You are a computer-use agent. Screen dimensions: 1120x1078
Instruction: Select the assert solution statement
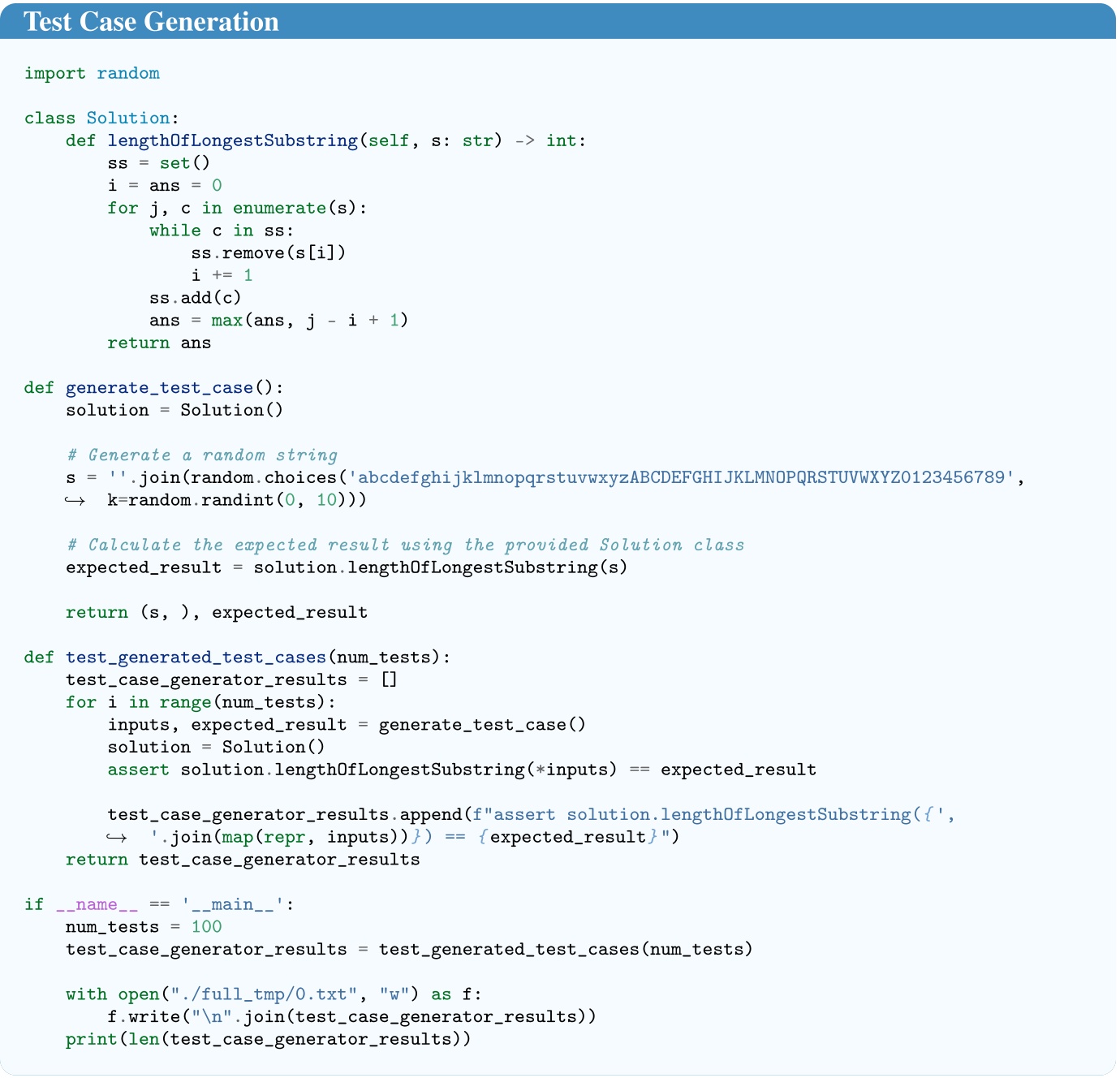pyautogui.click(x=462, y=769)
